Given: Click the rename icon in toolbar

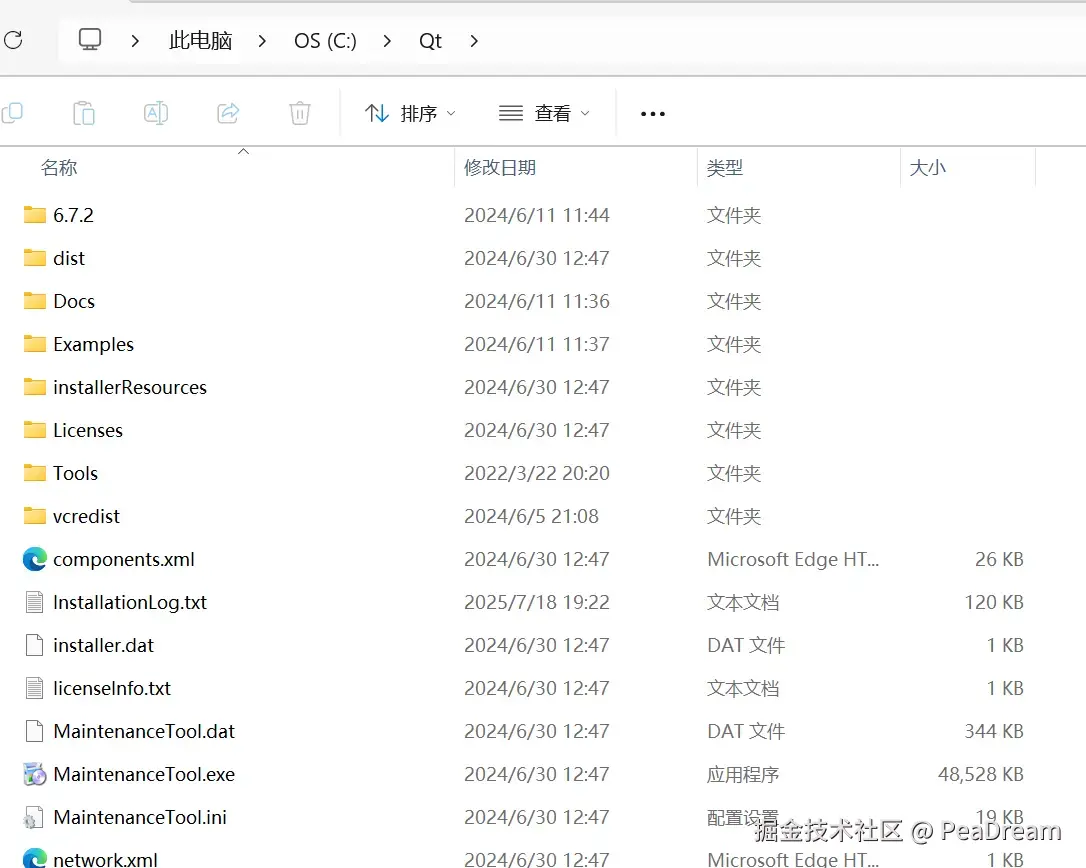Looking at the screenshot, I should pyautogui.click(x=156, y=113).
